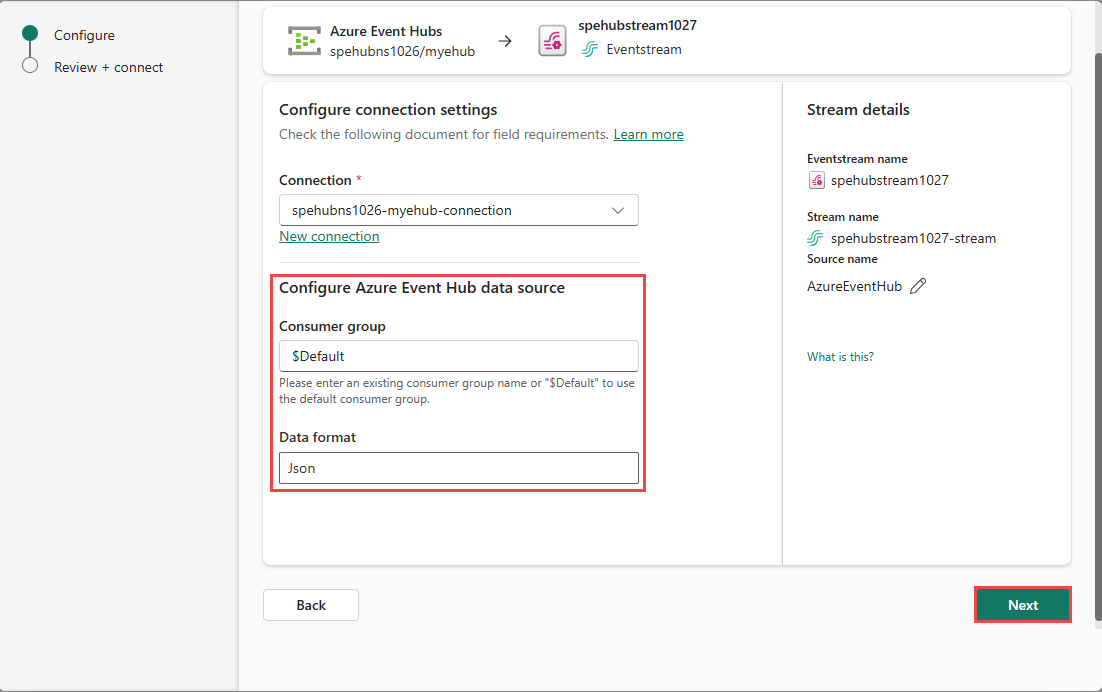
Task: Click the Consumer group label
Action: click(332, 326)
